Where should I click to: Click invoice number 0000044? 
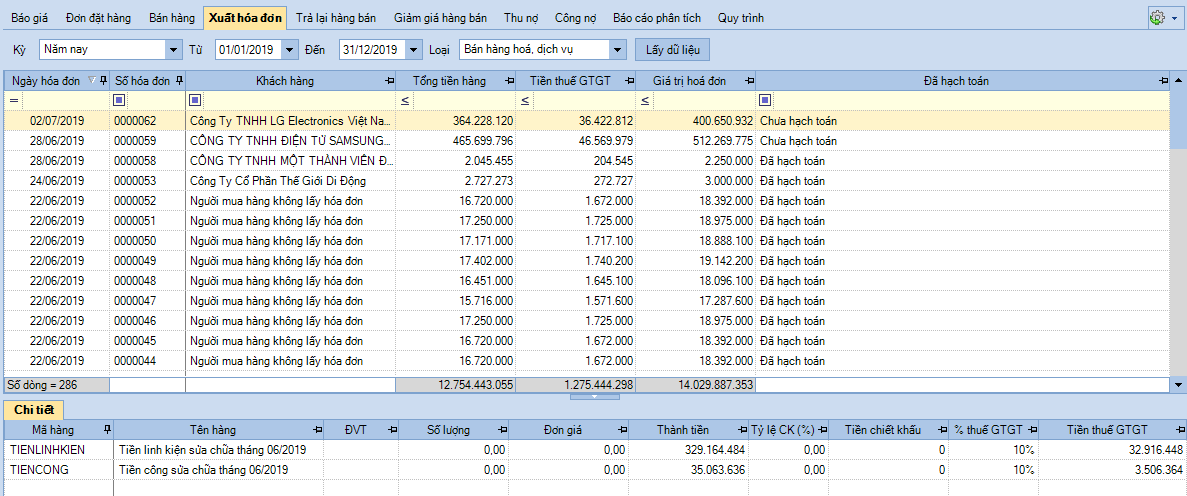[x=135, y=360]
